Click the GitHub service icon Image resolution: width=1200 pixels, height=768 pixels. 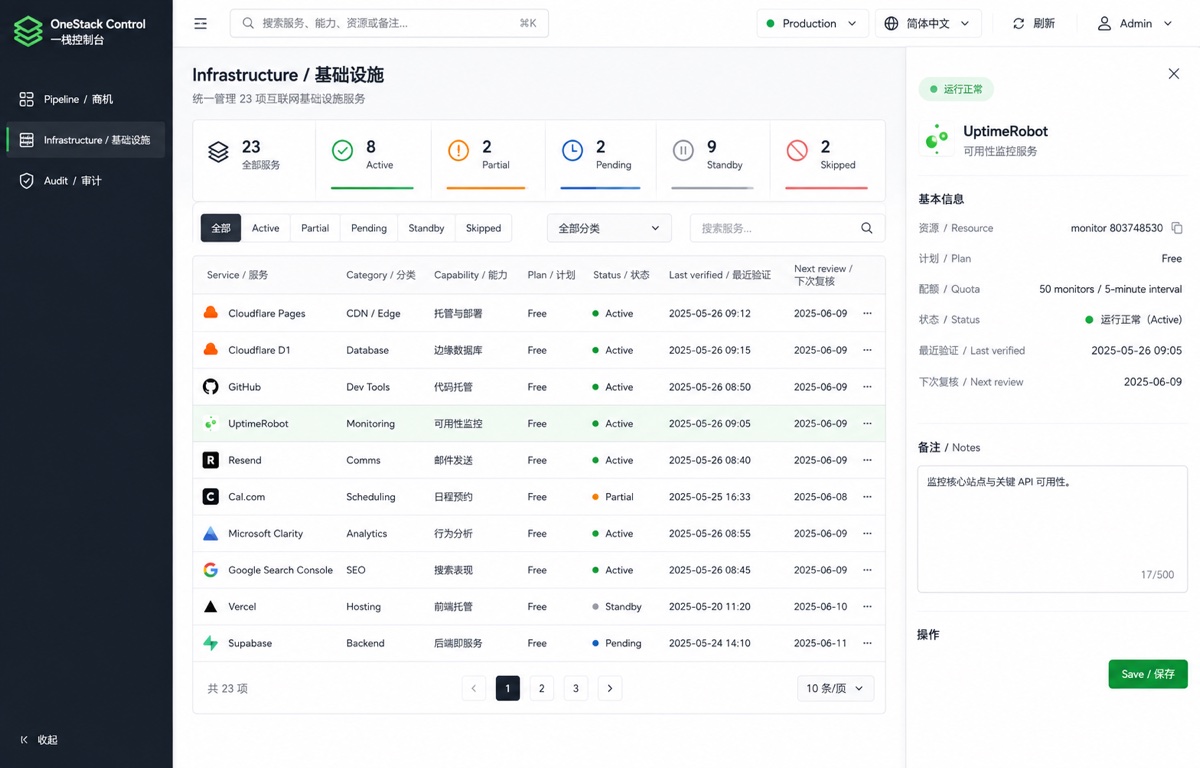pyautogui.click(x=211, y=387)
